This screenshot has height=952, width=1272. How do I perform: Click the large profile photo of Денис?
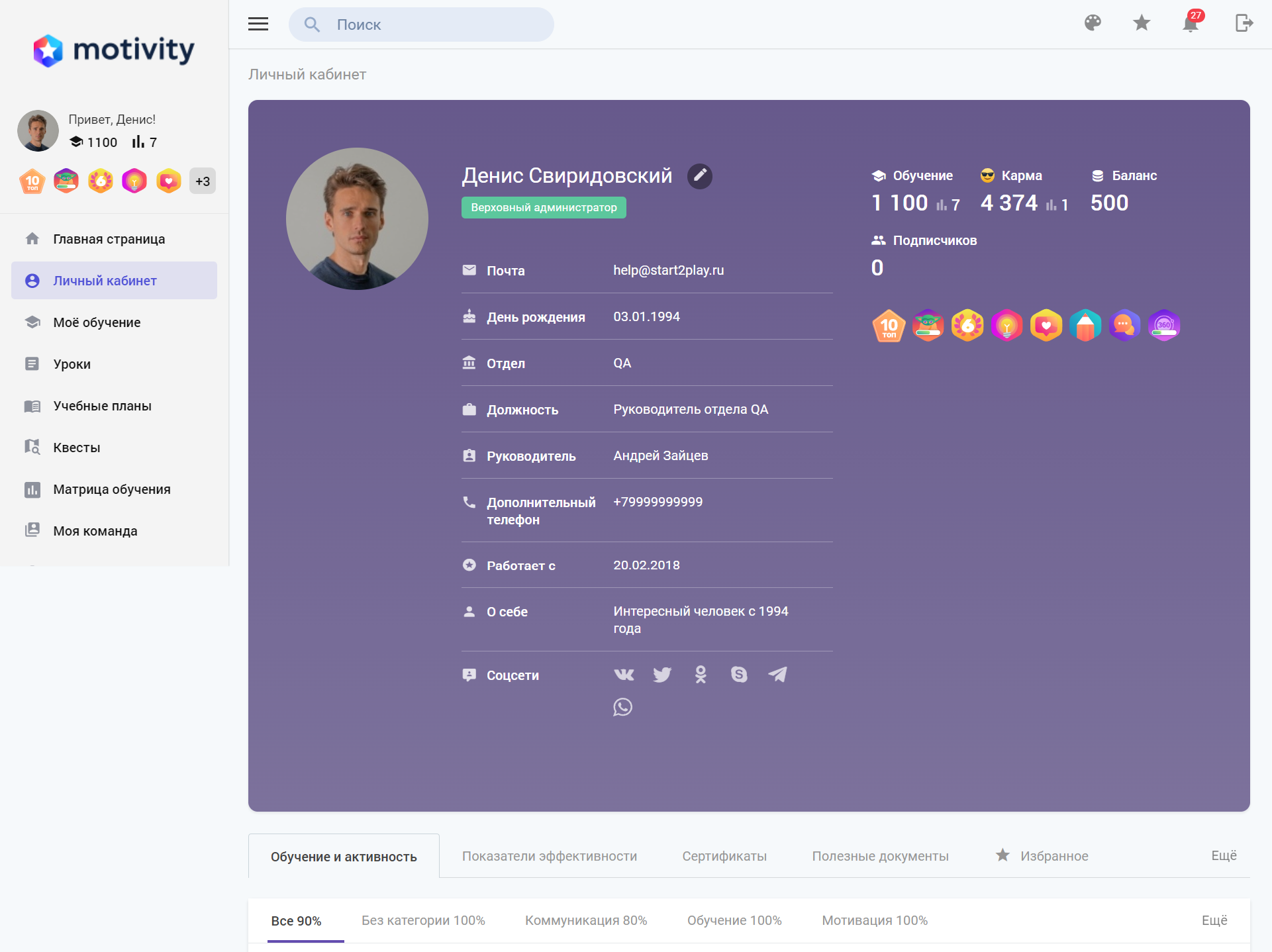click(357, 219)
